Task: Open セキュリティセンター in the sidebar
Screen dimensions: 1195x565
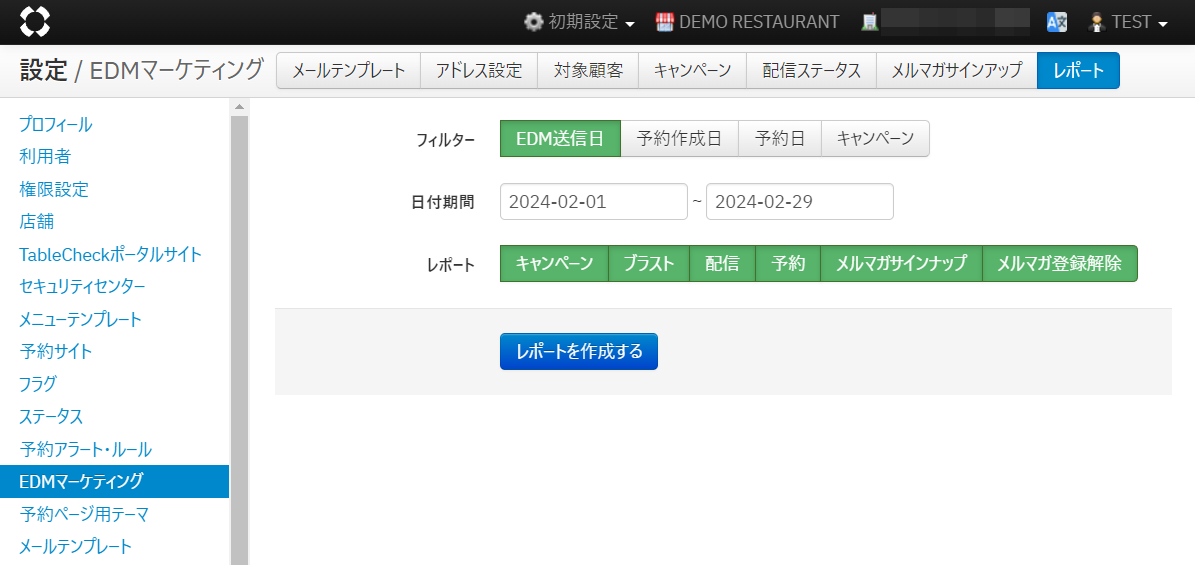Action: click(x=82, y=287)
